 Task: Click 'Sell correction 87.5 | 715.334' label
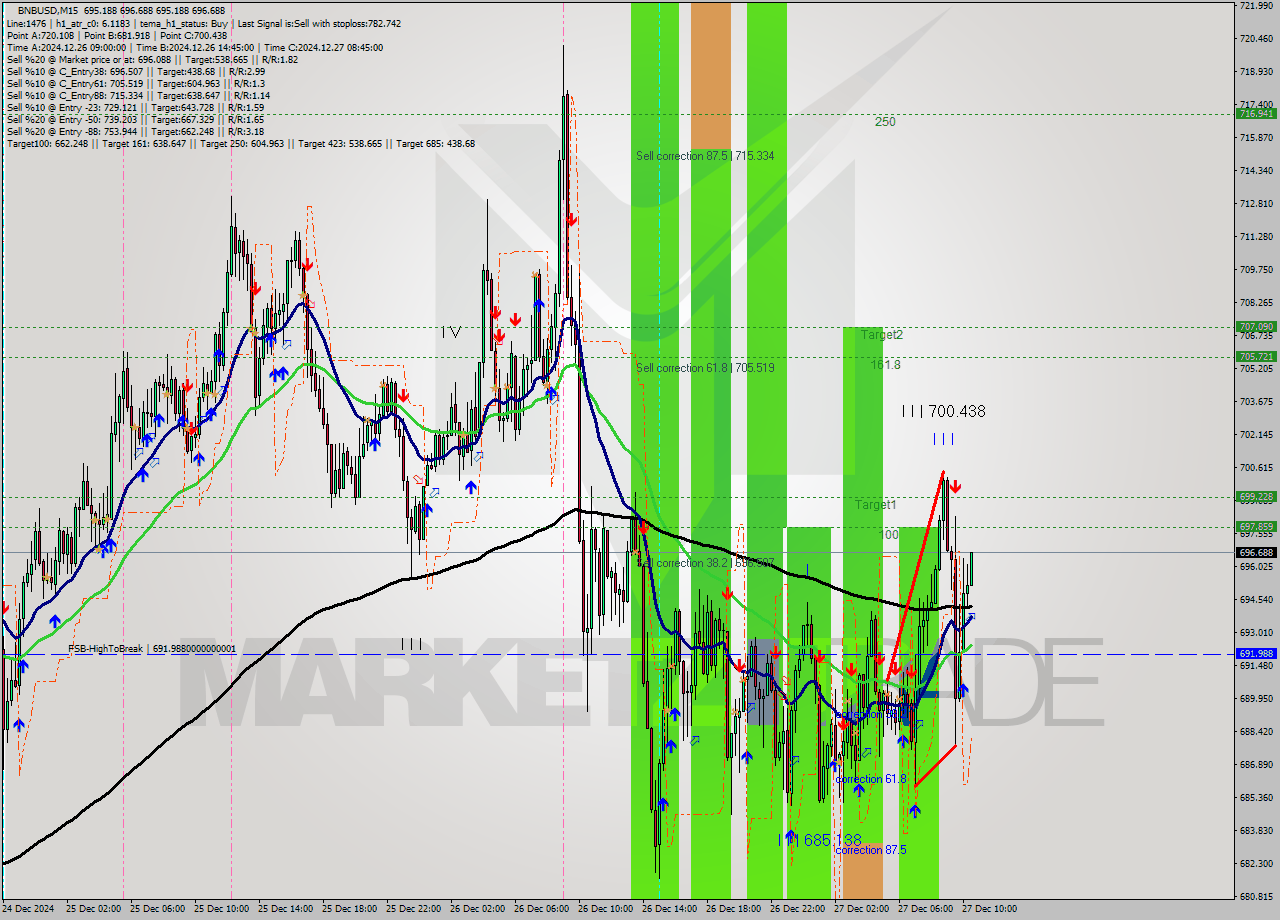tap(705, 156)
